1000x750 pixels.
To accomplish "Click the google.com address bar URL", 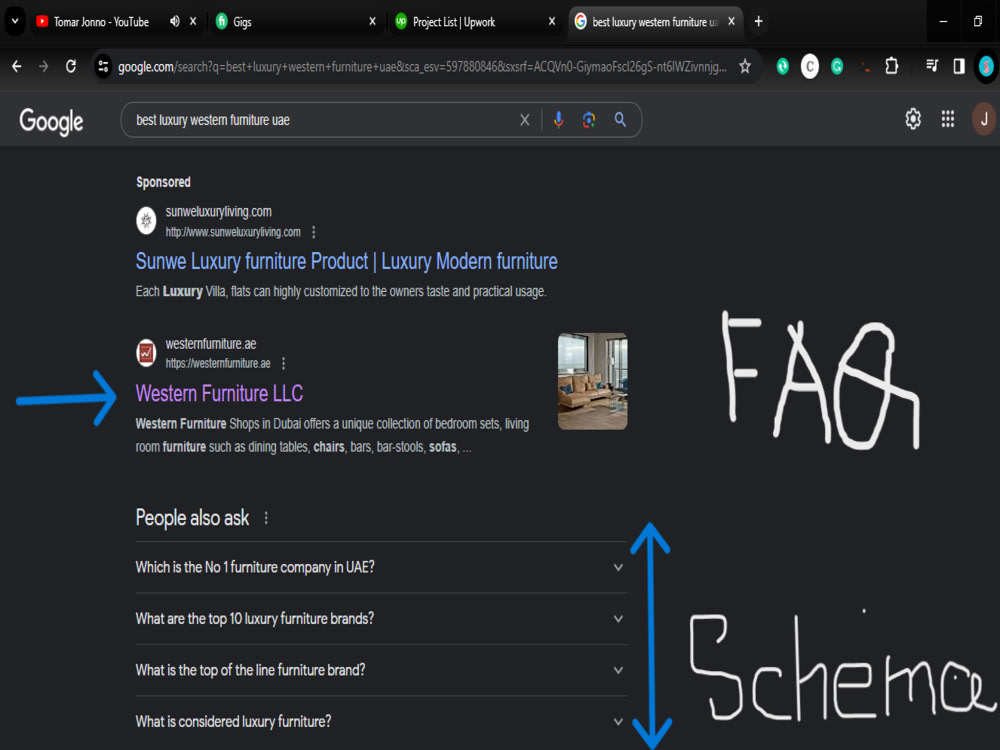I will tap(422, 66).
